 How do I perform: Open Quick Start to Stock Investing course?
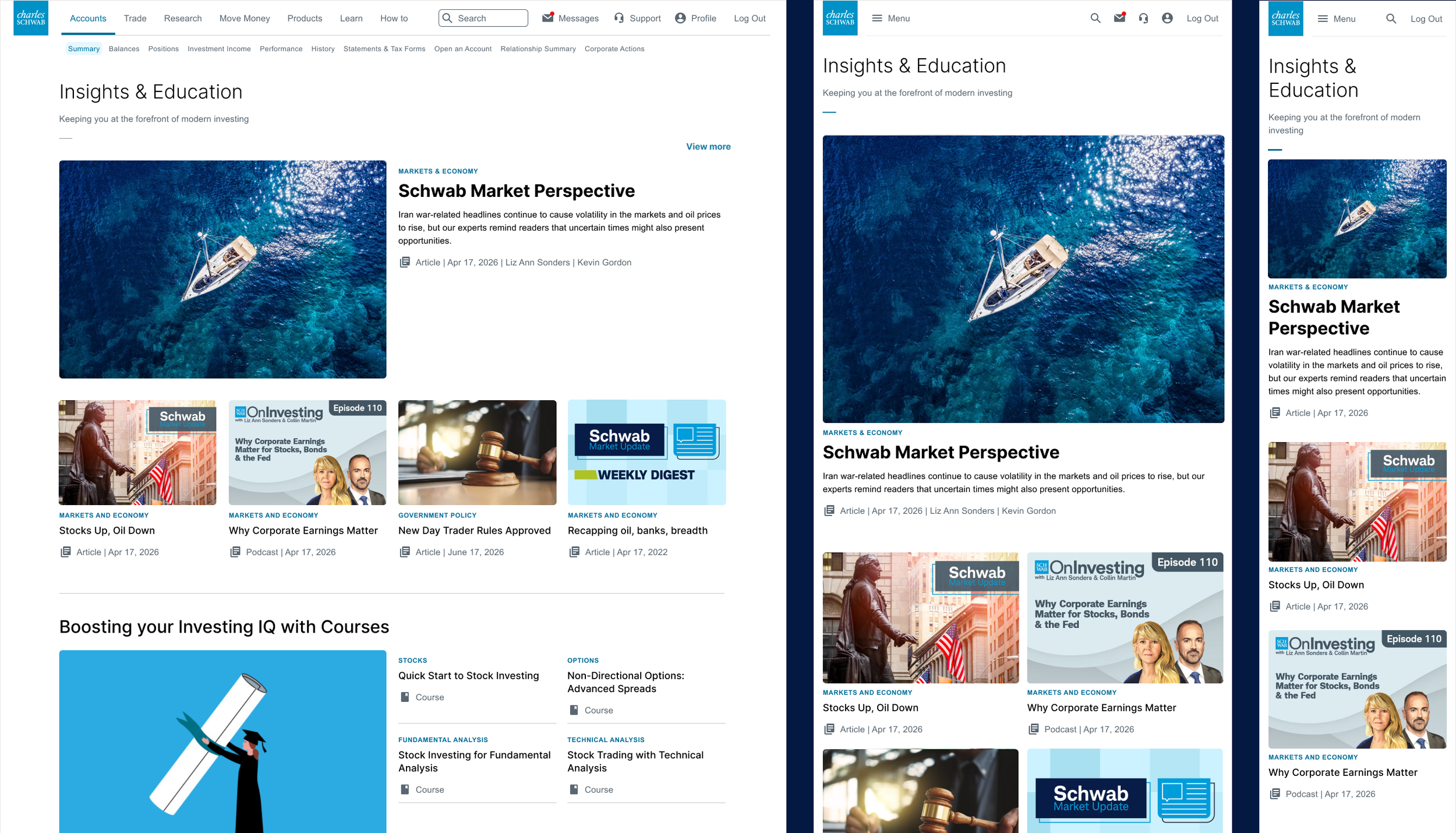coord(468,676)
